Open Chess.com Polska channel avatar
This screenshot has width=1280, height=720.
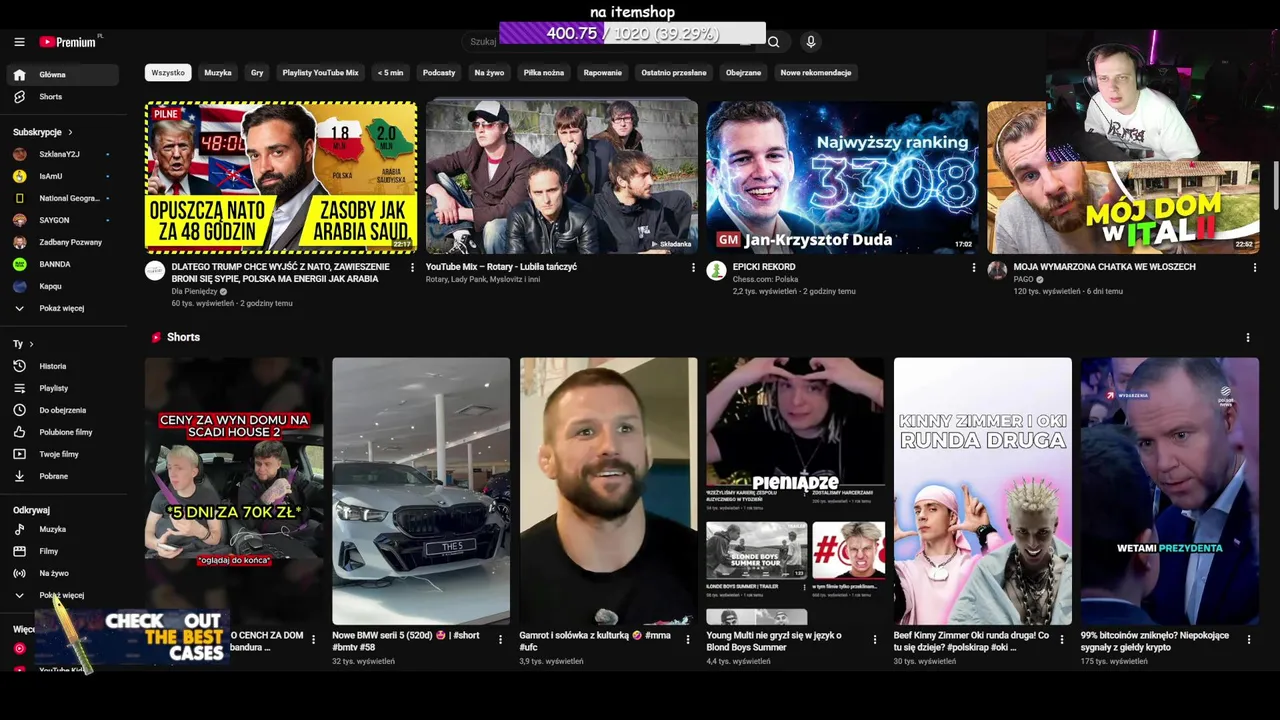point(716,271)
